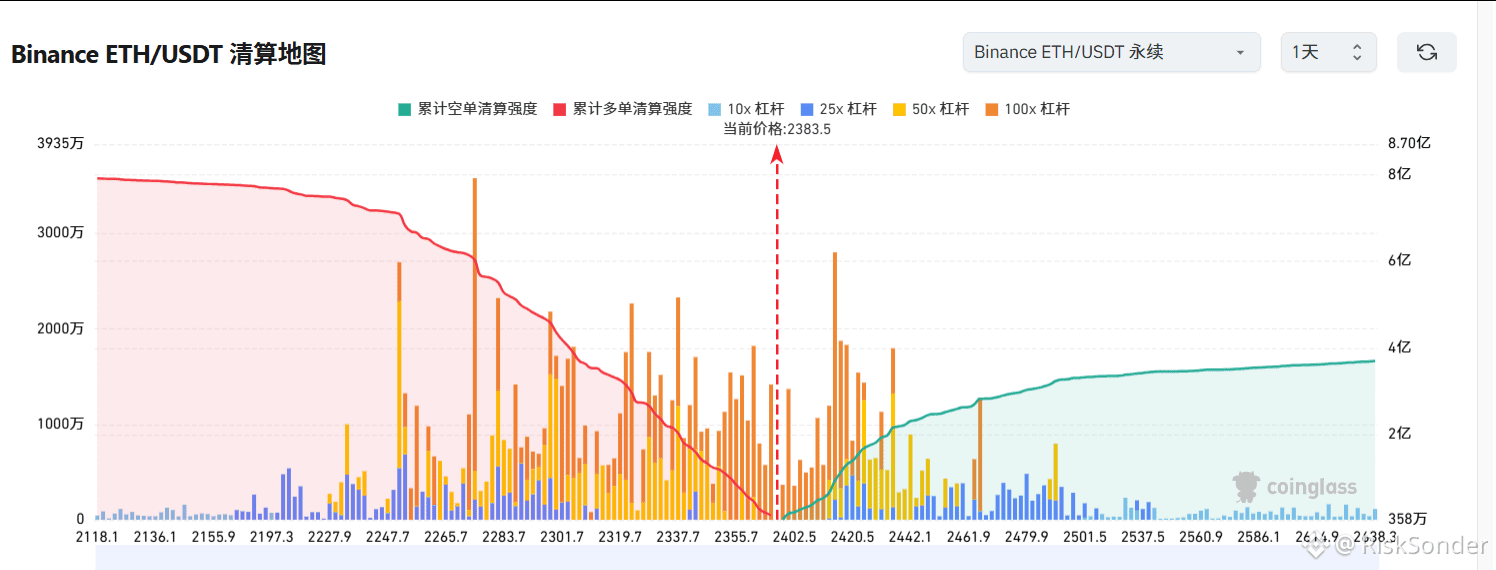Click the 当前价格:2383.5 label
This screenshot has height=570, width=1496.
[x=778, y=129]
